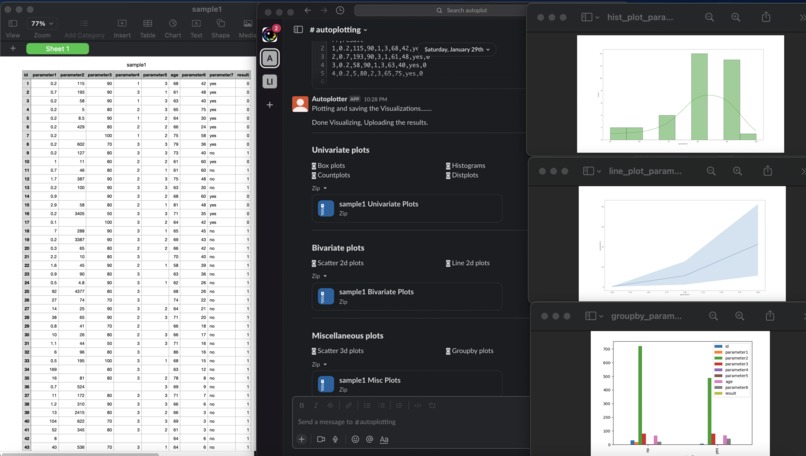The height and width of the screenshot is (456, 806).
Task: Toggle the Scatter 3d plots checkbox
Action: click(x=314, y=351)
